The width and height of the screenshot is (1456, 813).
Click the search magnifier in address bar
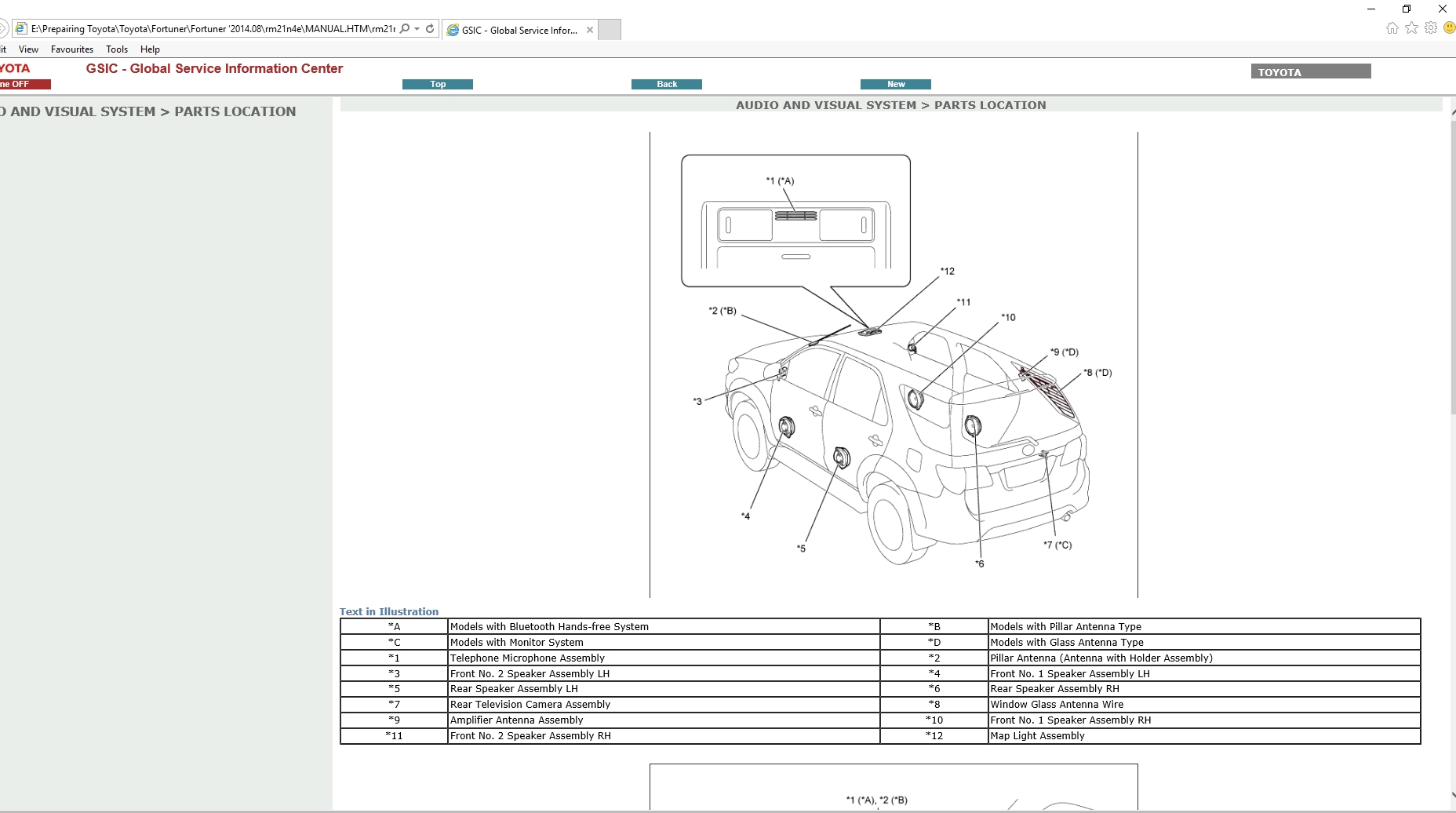tap(403, 28)
